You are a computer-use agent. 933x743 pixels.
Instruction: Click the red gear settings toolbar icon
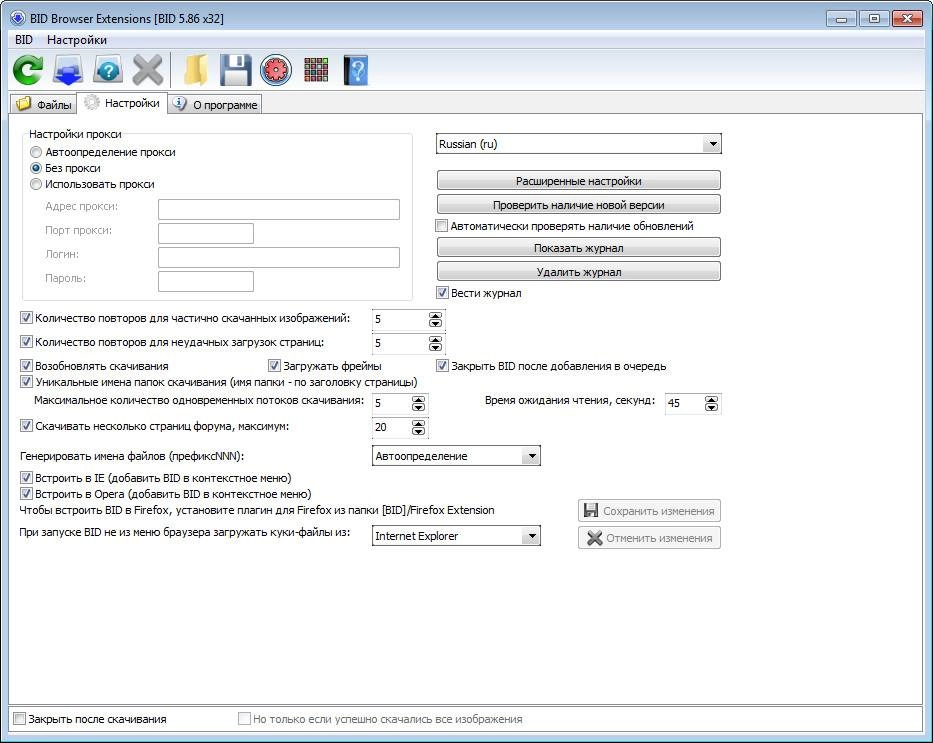[x=276, y=70]
